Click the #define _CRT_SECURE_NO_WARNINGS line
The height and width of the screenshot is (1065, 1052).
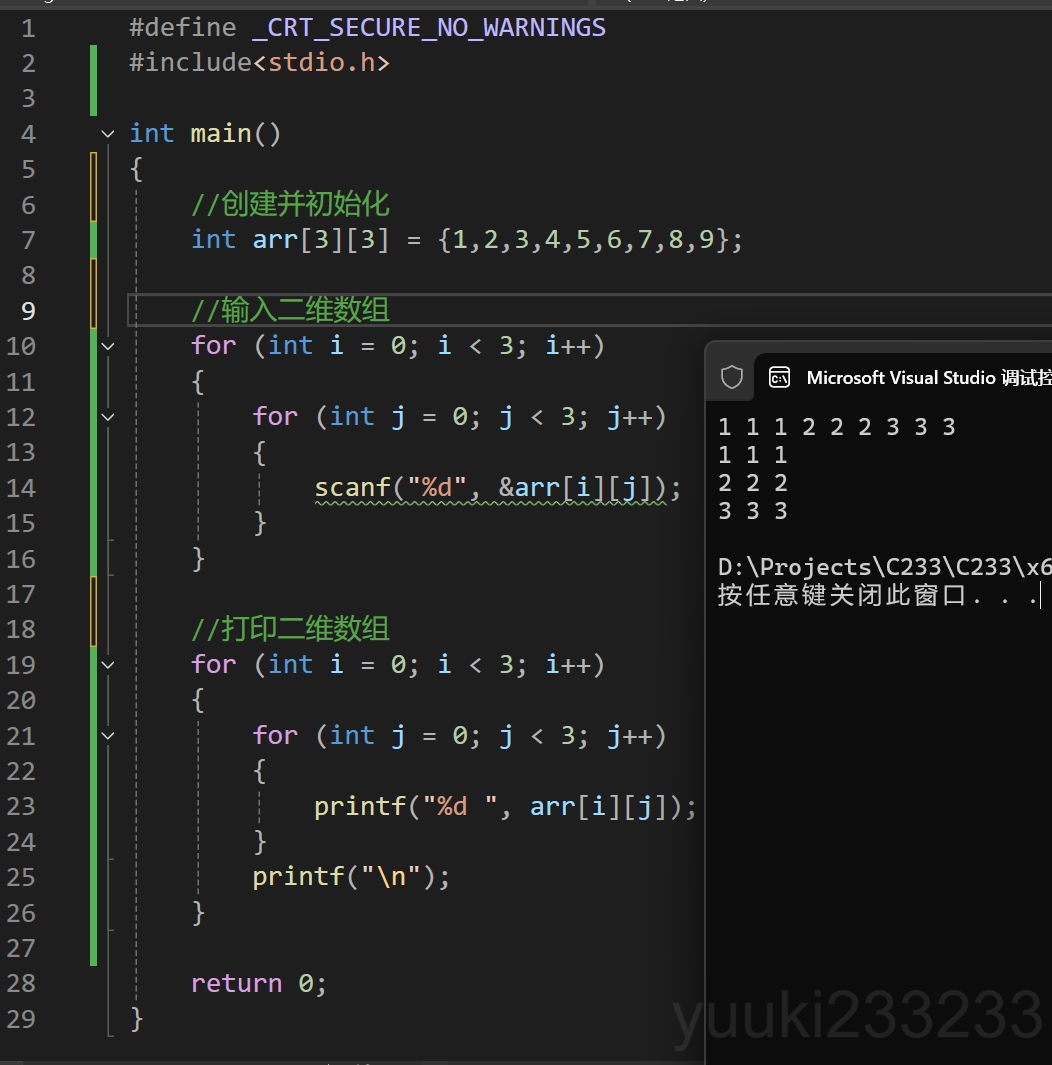pyautogui.click(x=367, y=28)
